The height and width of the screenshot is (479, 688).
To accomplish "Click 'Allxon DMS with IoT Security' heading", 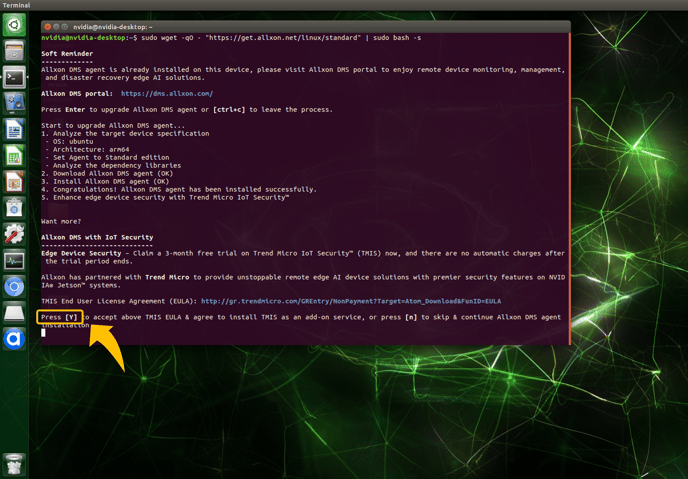I will coord(97,237).
